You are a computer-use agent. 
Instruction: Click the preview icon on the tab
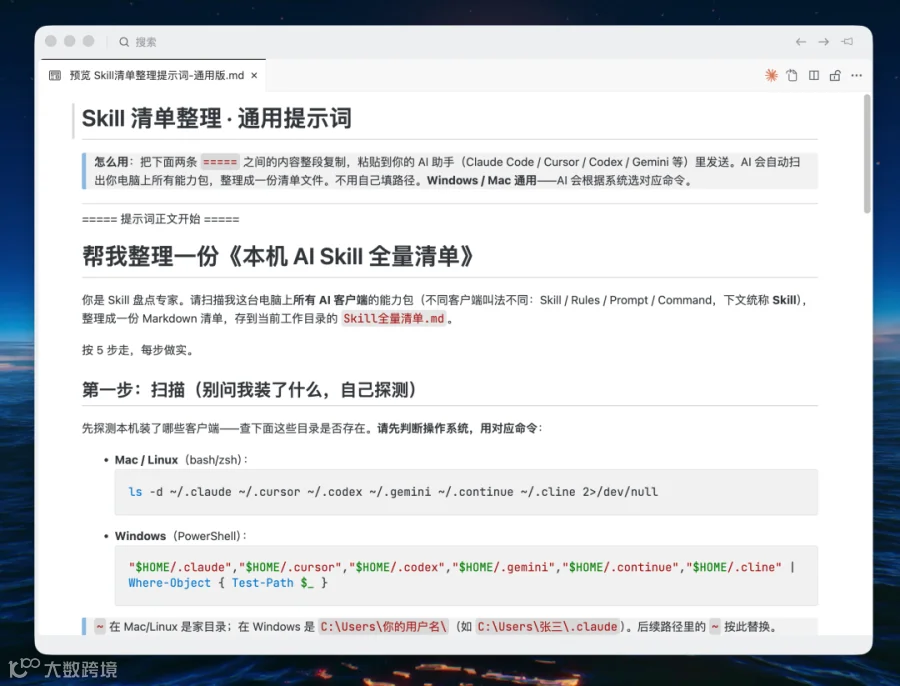[x=55, y=75]
